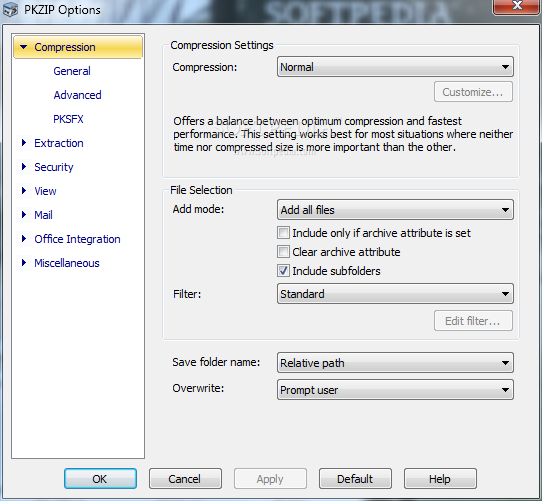The image size is (542, 501).
Task: Open the General compression page
Action: 72,71
